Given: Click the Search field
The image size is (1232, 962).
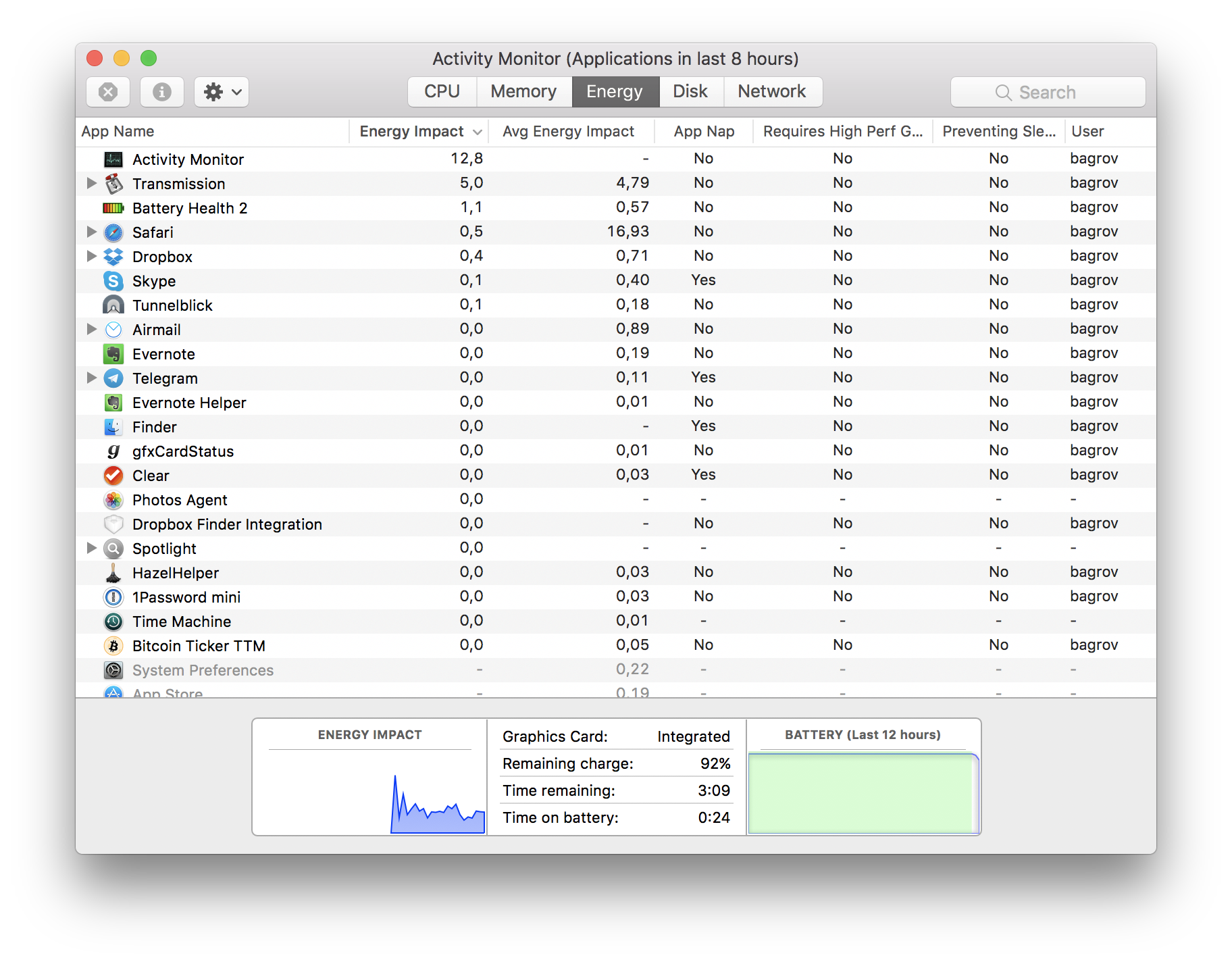Looking at the screenshot, I should pyautogui.click(x=1048, y=92).
